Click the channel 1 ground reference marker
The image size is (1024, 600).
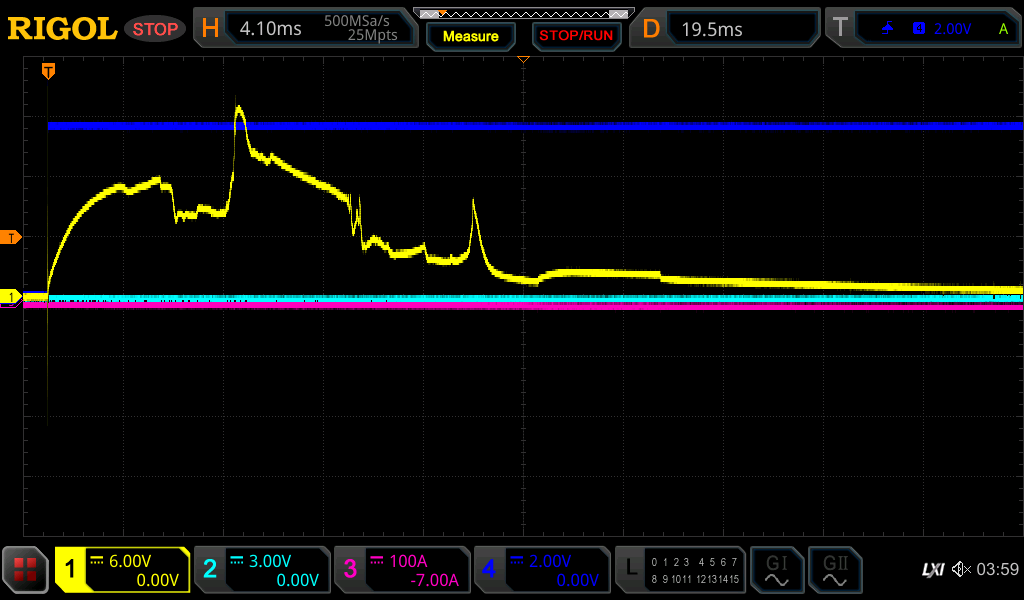click(x=11, y=297)
